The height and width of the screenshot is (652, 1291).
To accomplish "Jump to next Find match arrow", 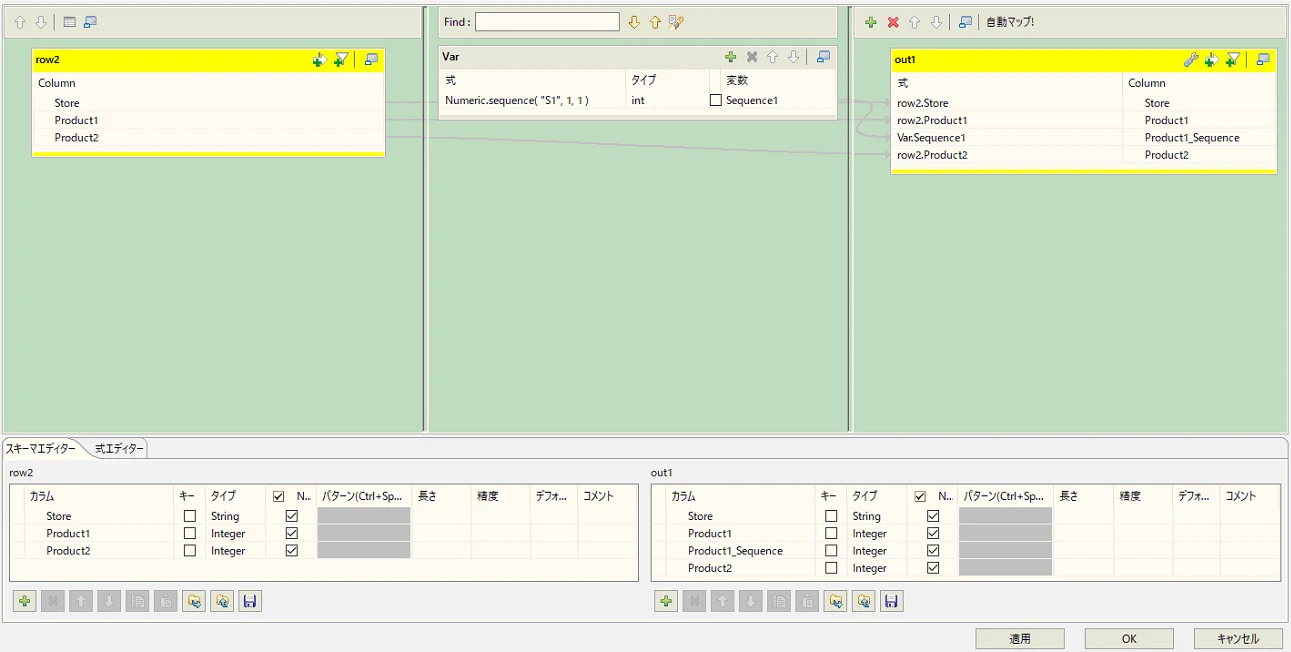I will point(634,22).
